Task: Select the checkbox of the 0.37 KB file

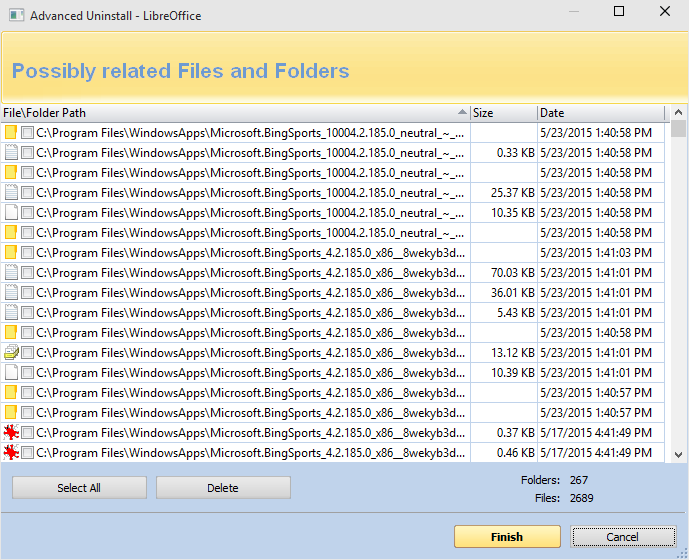Action: tap(27, 433)
